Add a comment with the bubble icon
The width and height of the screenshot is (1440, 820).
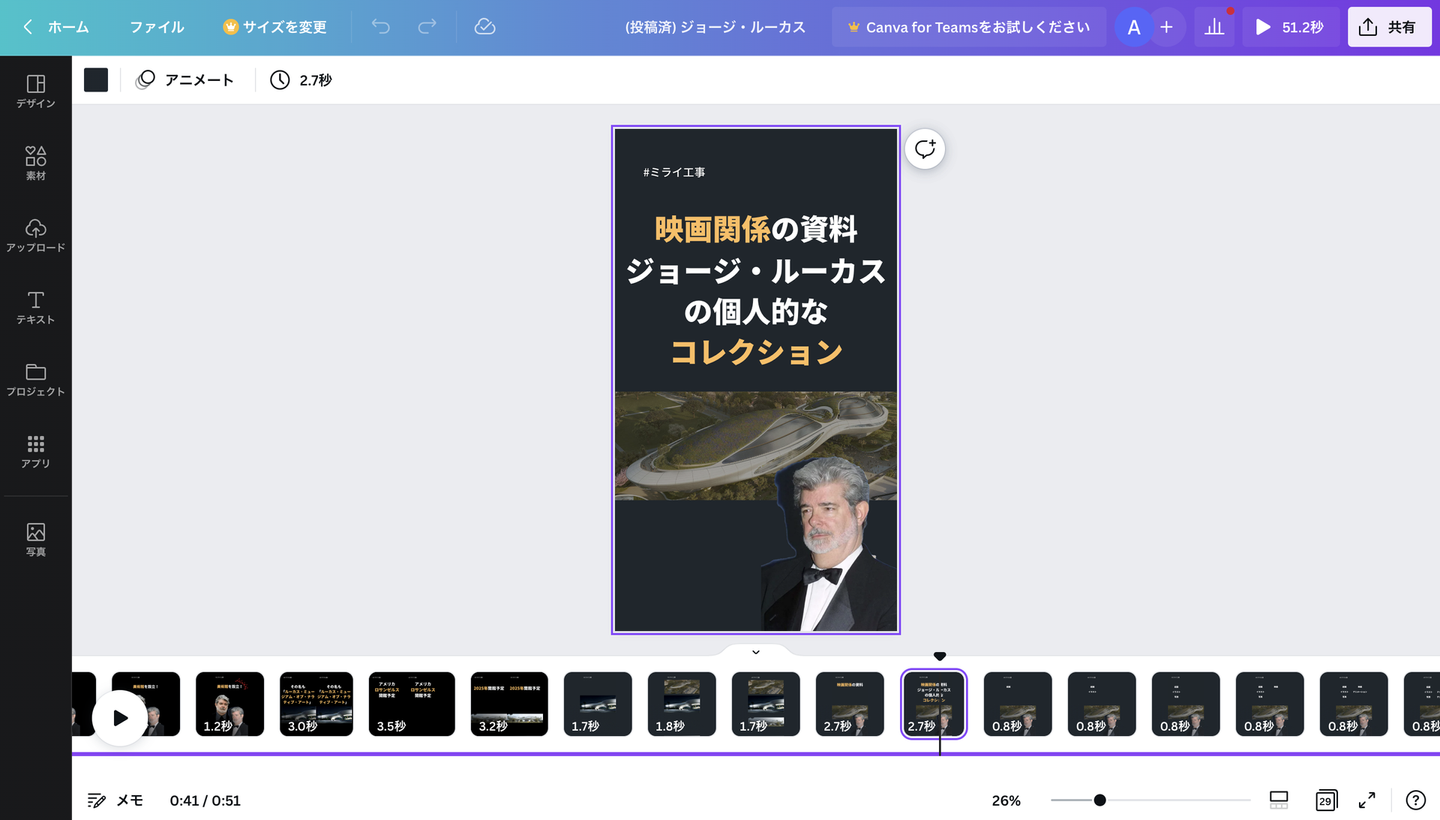925,149
